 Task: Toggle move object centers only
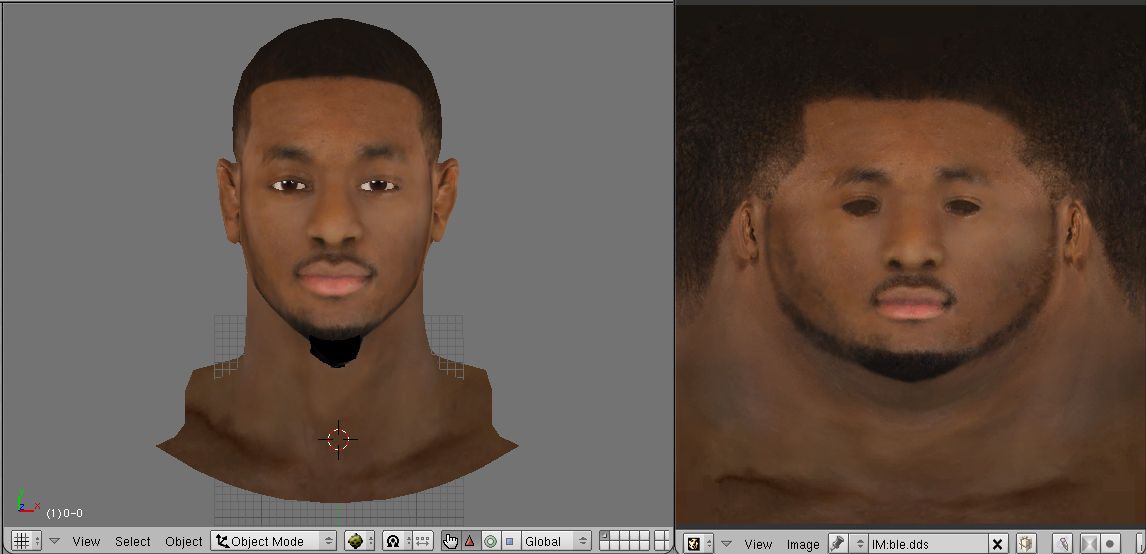[x=422, y=541]
